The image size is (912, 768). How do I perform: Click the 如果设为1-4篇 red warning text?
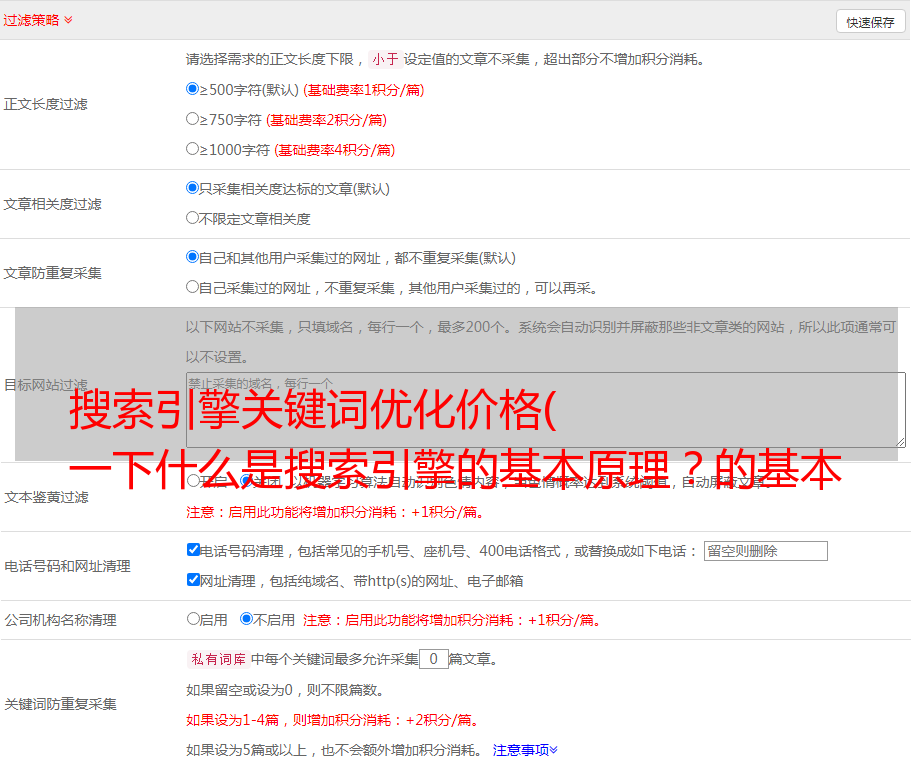pyautogui.click(x=334, y=720)
